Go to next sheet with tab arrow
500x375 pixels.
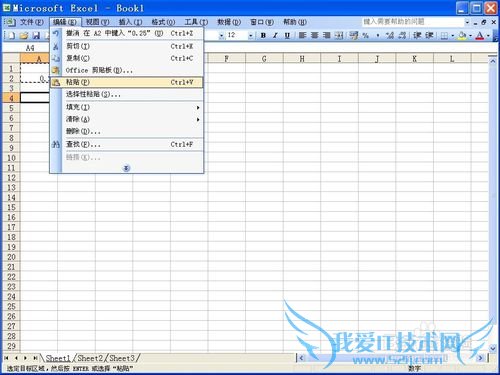(25, 358)
